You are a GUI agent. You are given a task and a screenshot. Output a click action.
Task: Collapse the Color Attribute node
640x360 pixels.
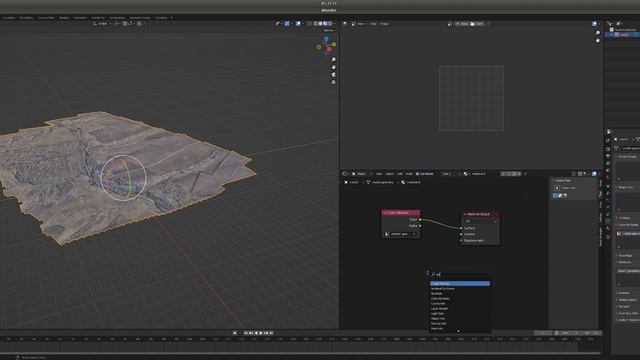point(385,213)
